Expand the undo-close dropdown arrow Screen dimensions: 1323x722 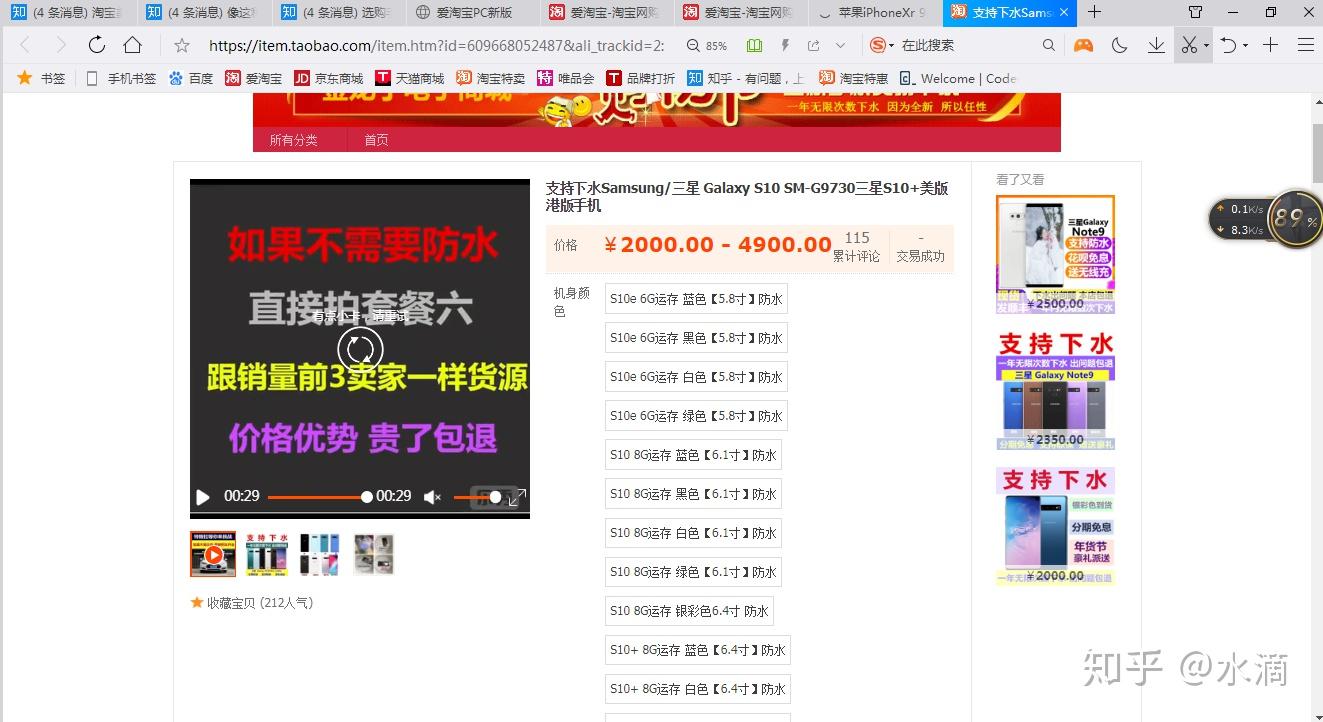tap(1247, 46)
